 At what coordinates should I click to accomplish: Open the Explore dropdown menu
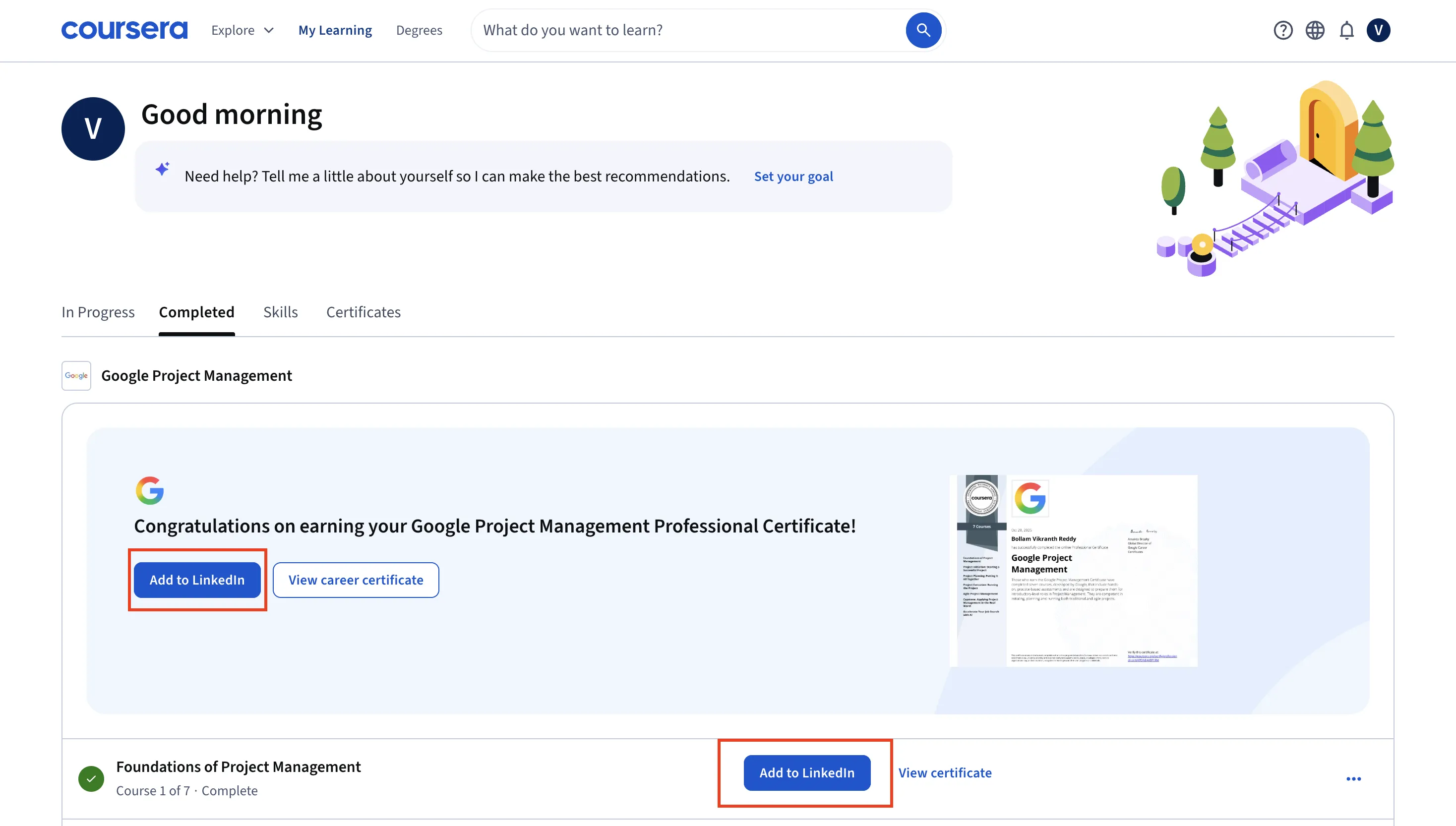point(243,30)
